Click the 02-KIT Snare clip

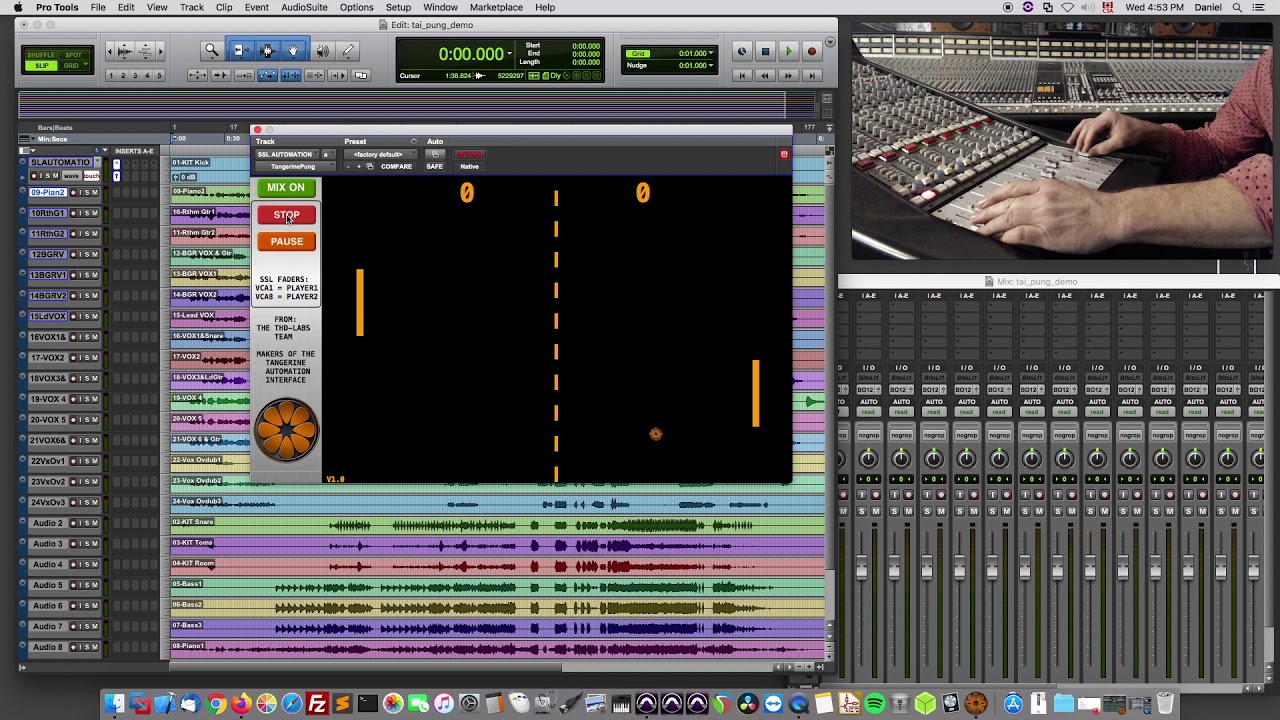pos(497,524)
